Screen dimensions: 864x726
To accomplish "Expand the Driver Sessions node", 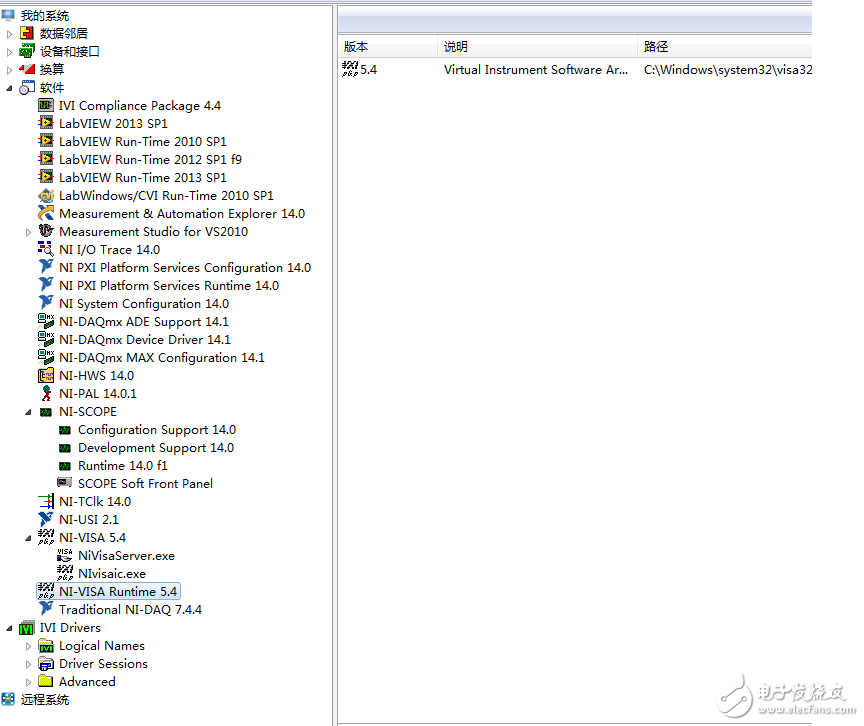I will 29,664.
